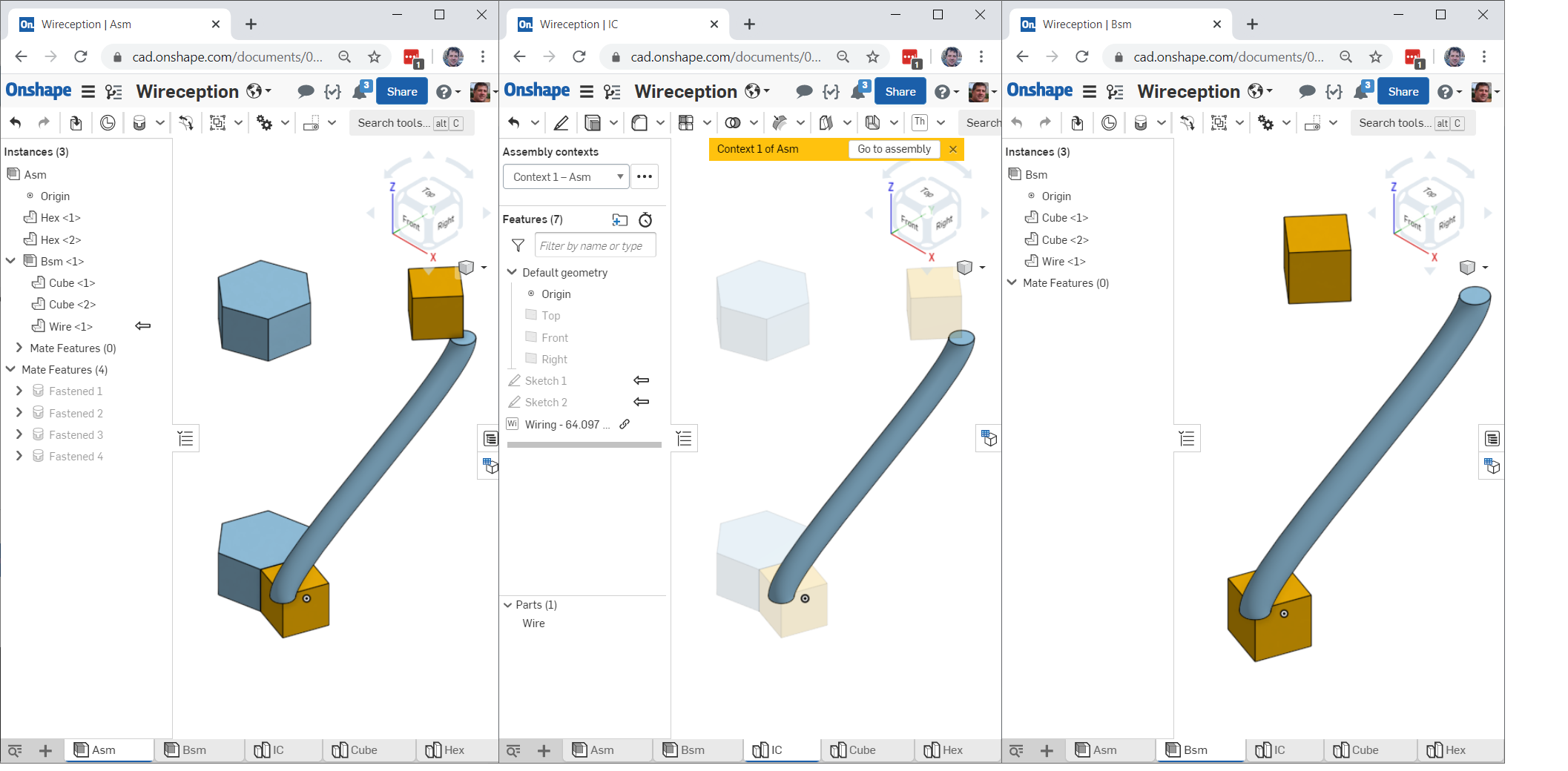This screenshot has height=771, width=1568.
Task: Click the document globe icon in Bsm window
Action: 1255,91
